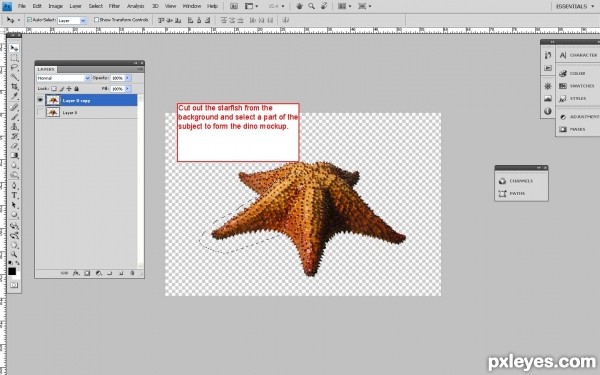This screenshot has width=600, height=375.
Task: Select the Type tool
Action: [14, 195]
